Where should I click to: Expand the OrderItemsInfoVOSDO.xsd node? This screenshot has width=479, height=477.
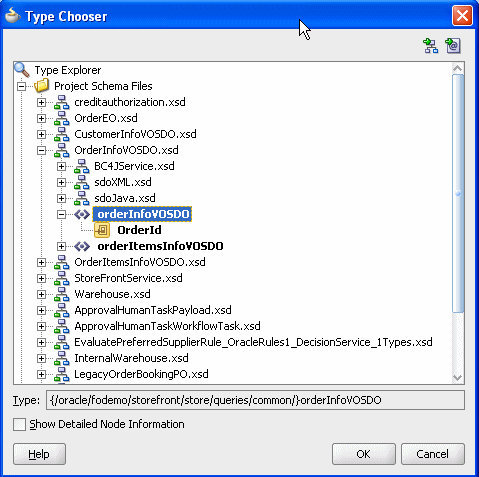point(41,262)
